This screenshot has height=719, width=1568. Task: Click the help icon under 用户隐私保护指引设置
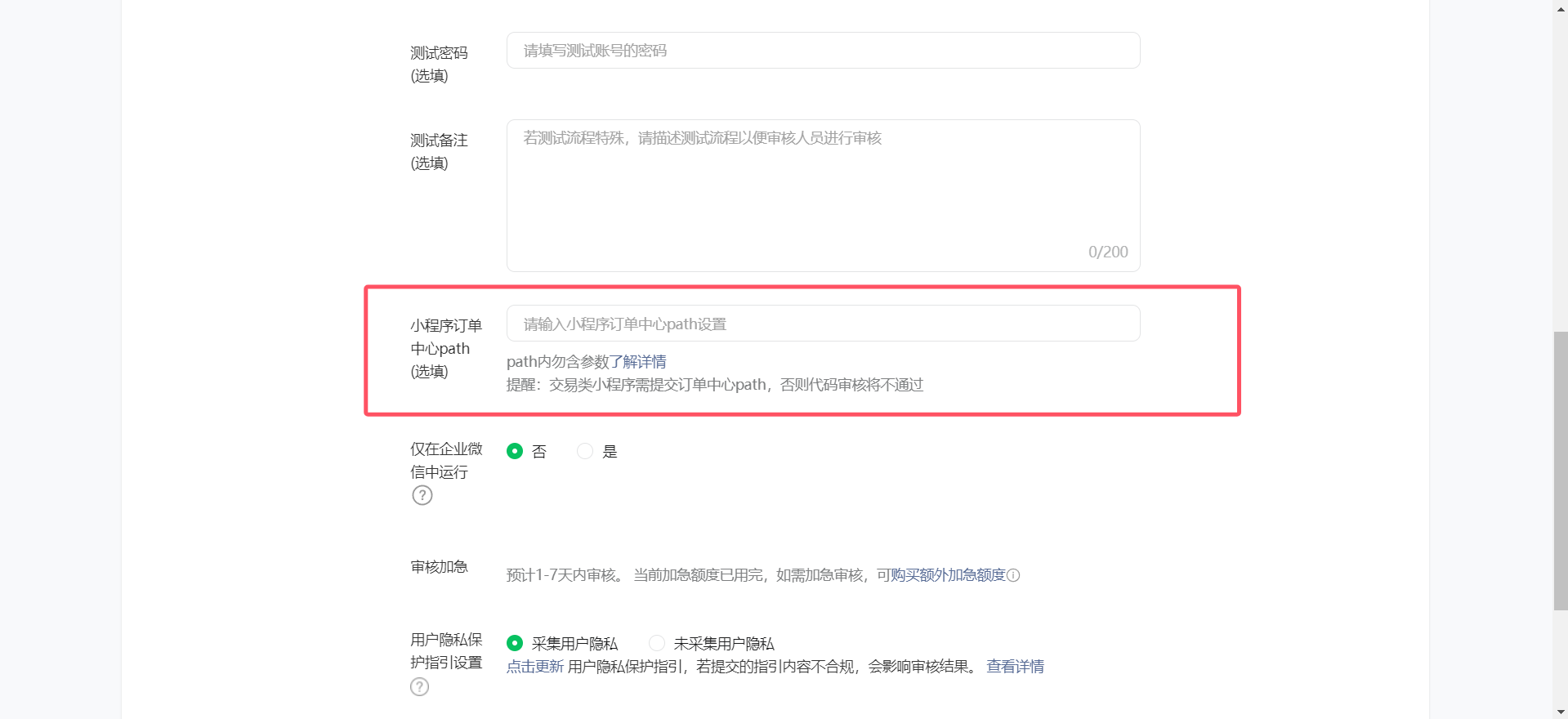pyautogui.click(x=419, y=686)
